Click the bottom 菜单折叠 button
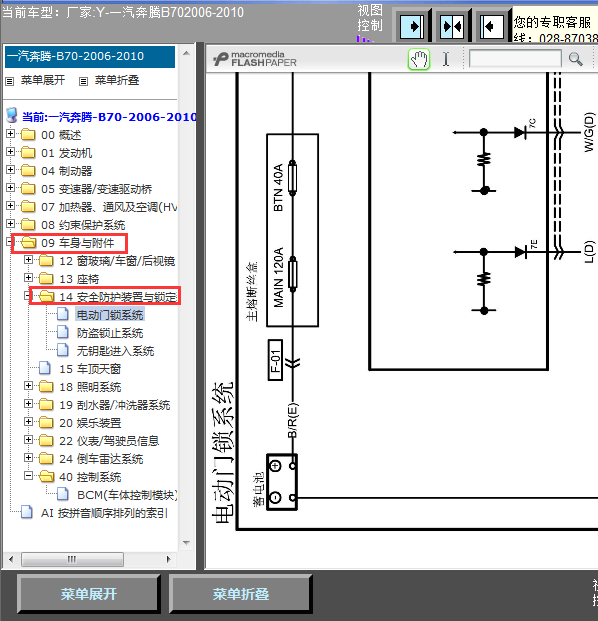This screenshot has height=621, width=598. (240, 594)
